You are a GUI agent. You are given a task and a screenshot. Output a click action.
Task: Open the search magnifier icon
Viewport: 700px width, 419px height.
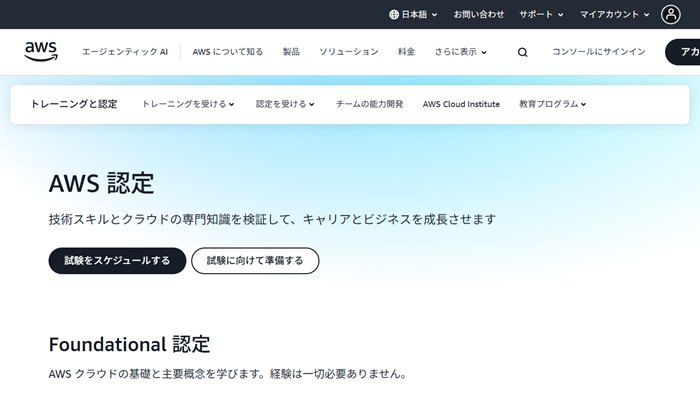522,52
